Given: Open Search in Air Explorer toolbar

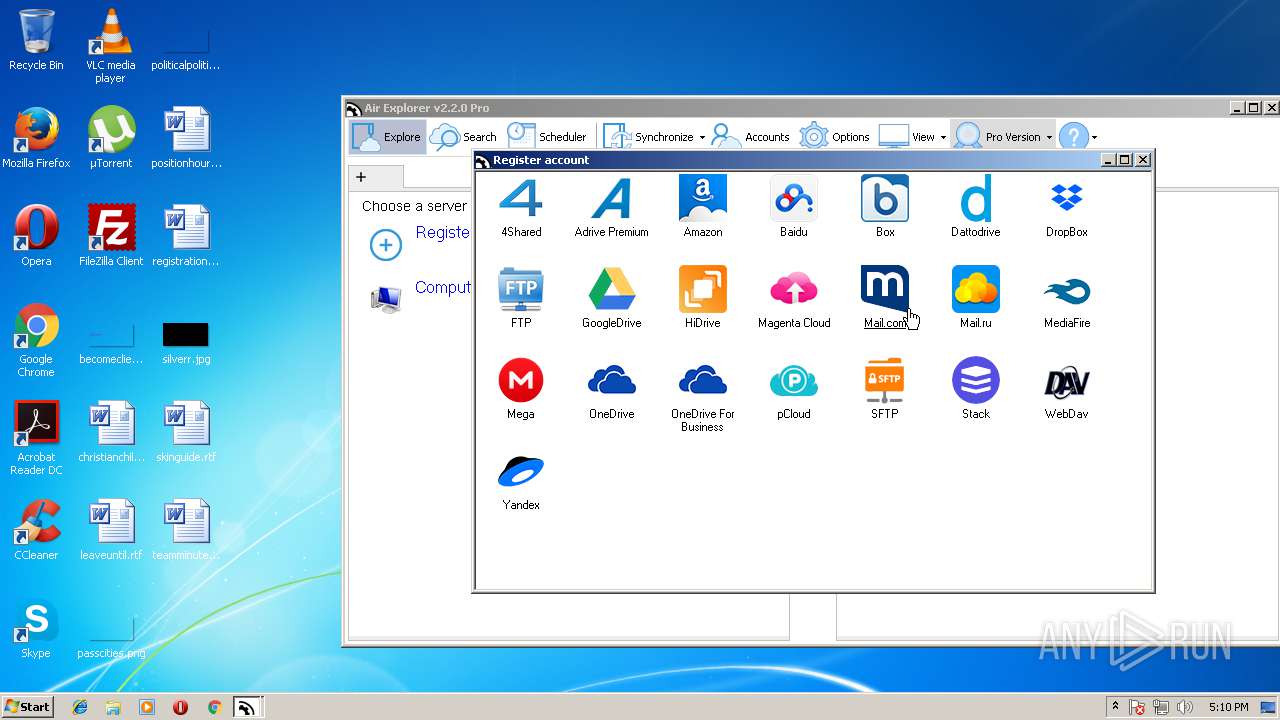Looking at the screenshot, I should pos(464,137).
